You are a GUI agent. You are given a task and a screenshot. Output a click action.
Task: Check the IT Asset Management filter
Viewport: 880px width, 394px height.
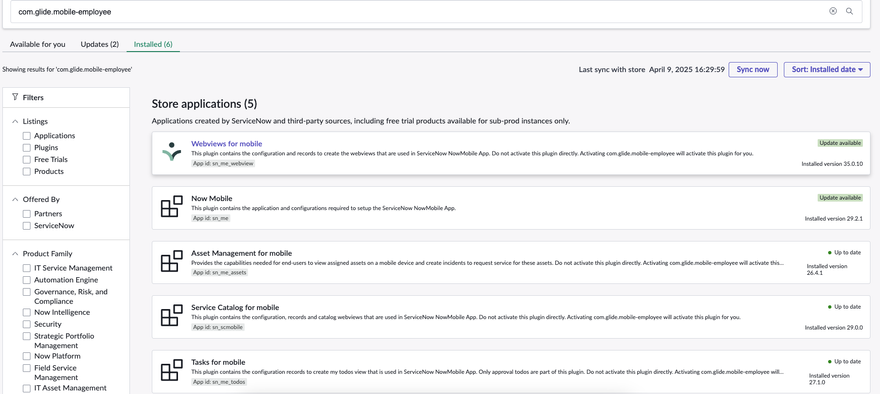[26, 388]
